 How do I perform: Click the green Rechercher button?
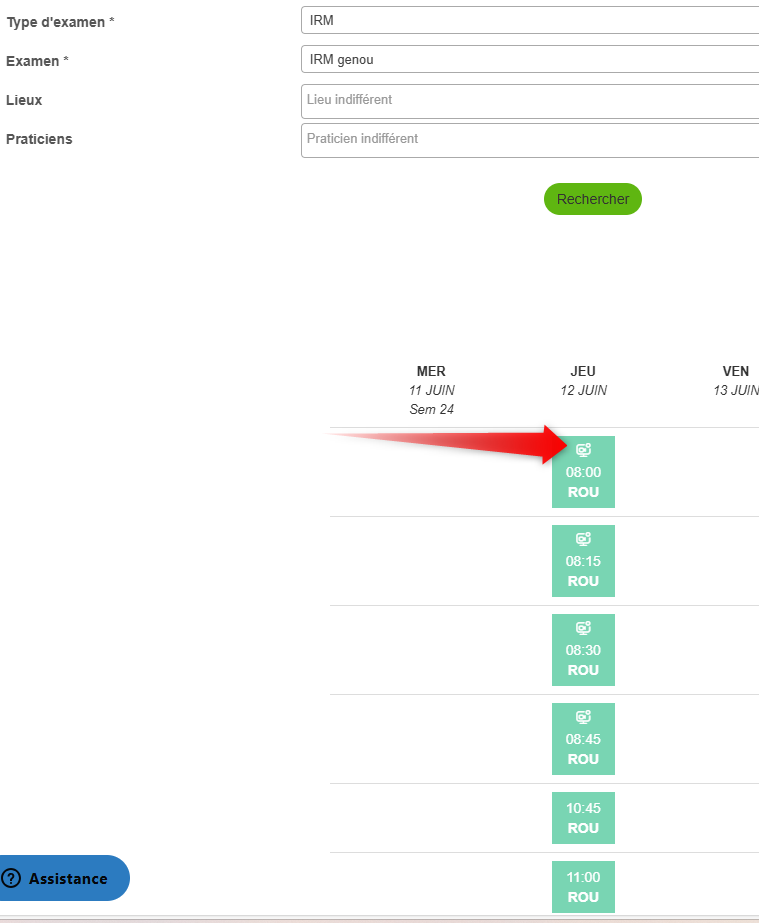pos(592,199)
